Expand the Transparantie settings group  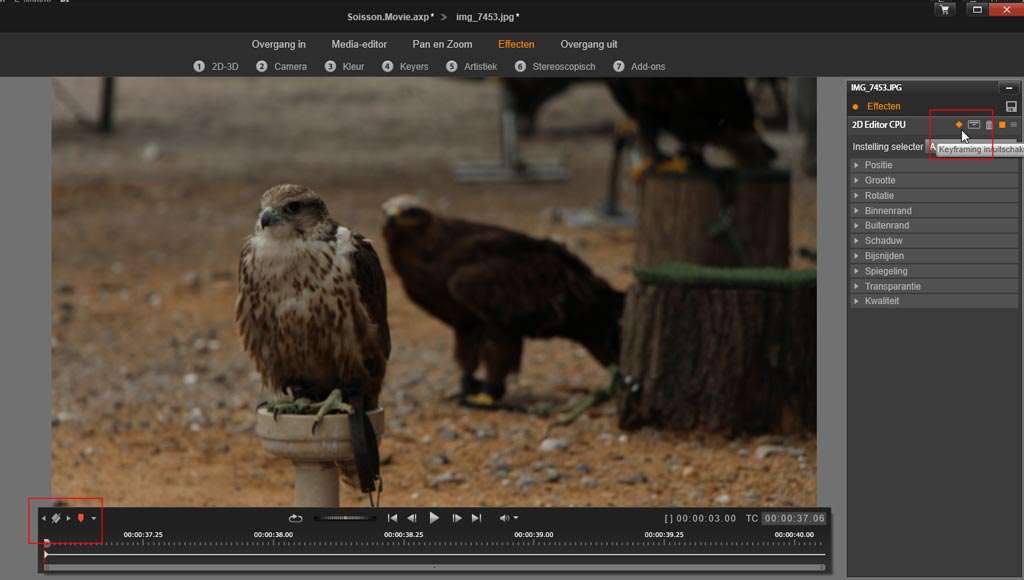click(x=892, y=286)
